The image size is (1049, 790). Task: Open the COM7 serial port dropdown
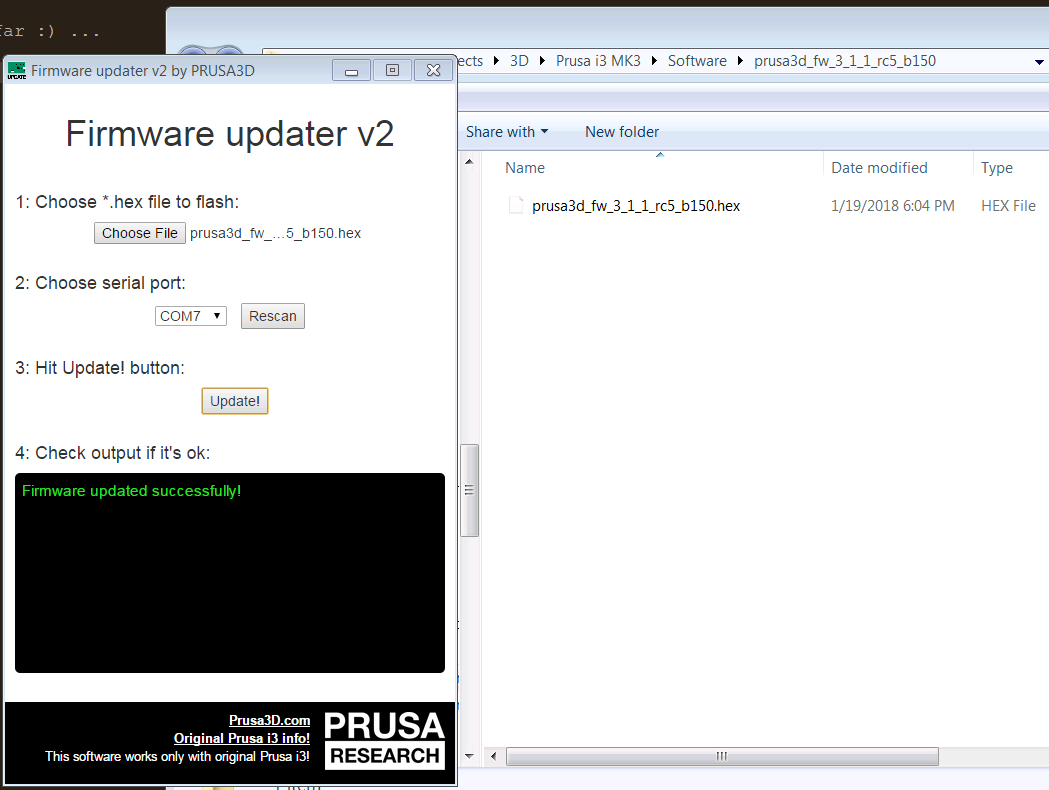[191, 316]
